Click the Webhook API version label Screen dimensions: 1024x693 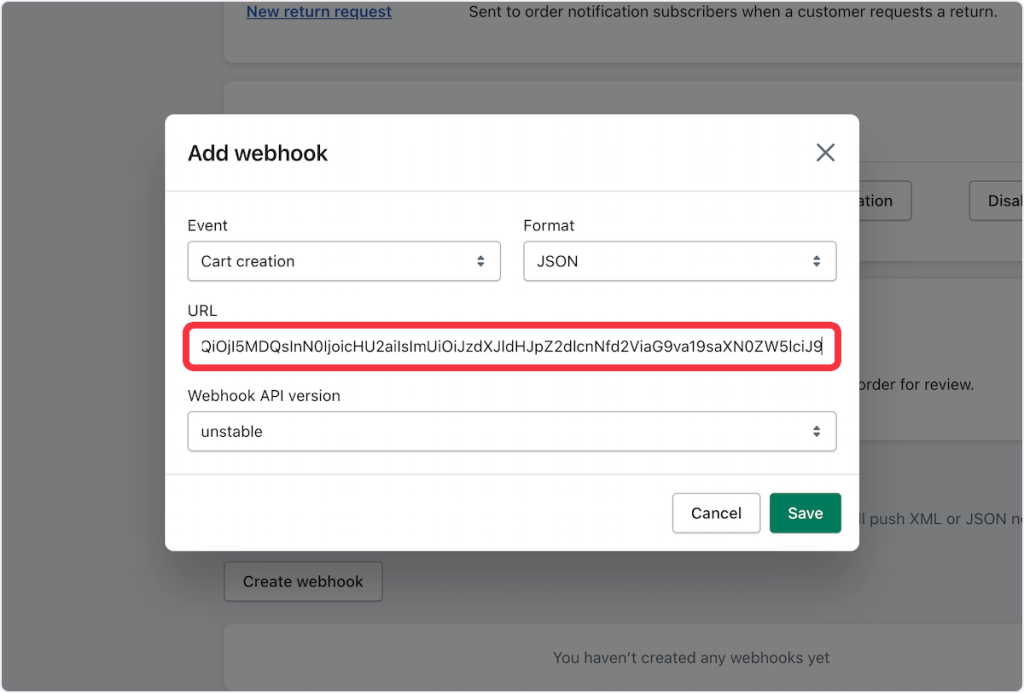click(264, 395)
